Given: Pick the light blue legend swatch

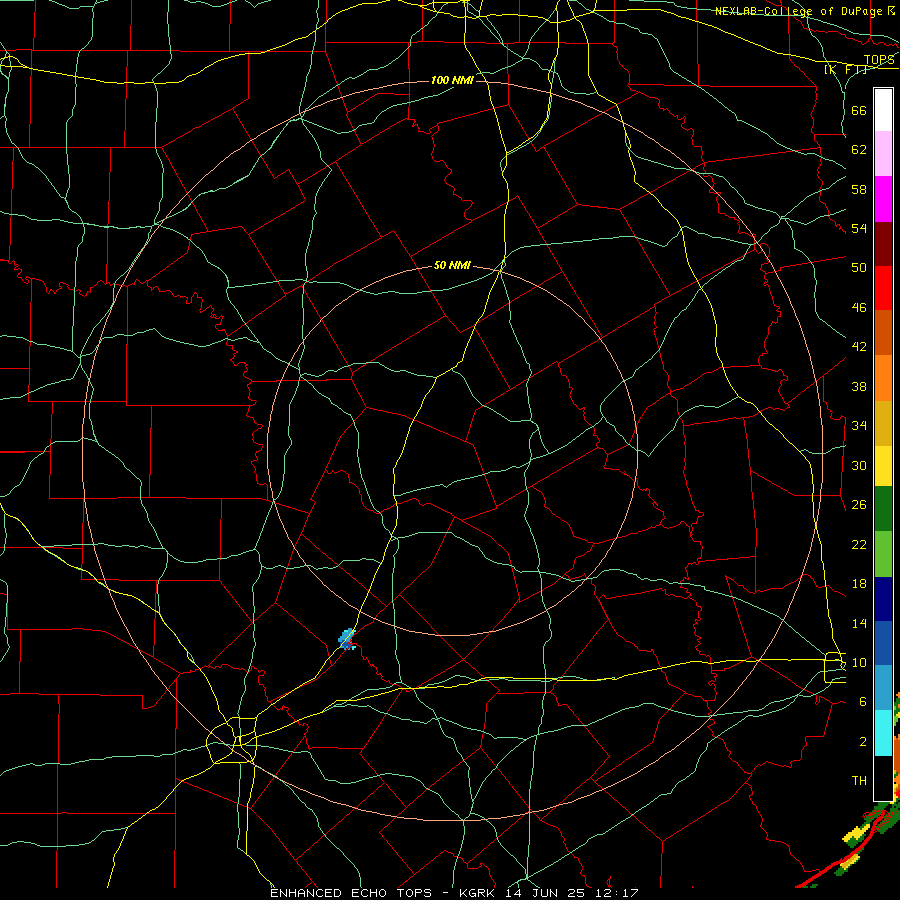Looking at the screenshot, I should point(883,688).
